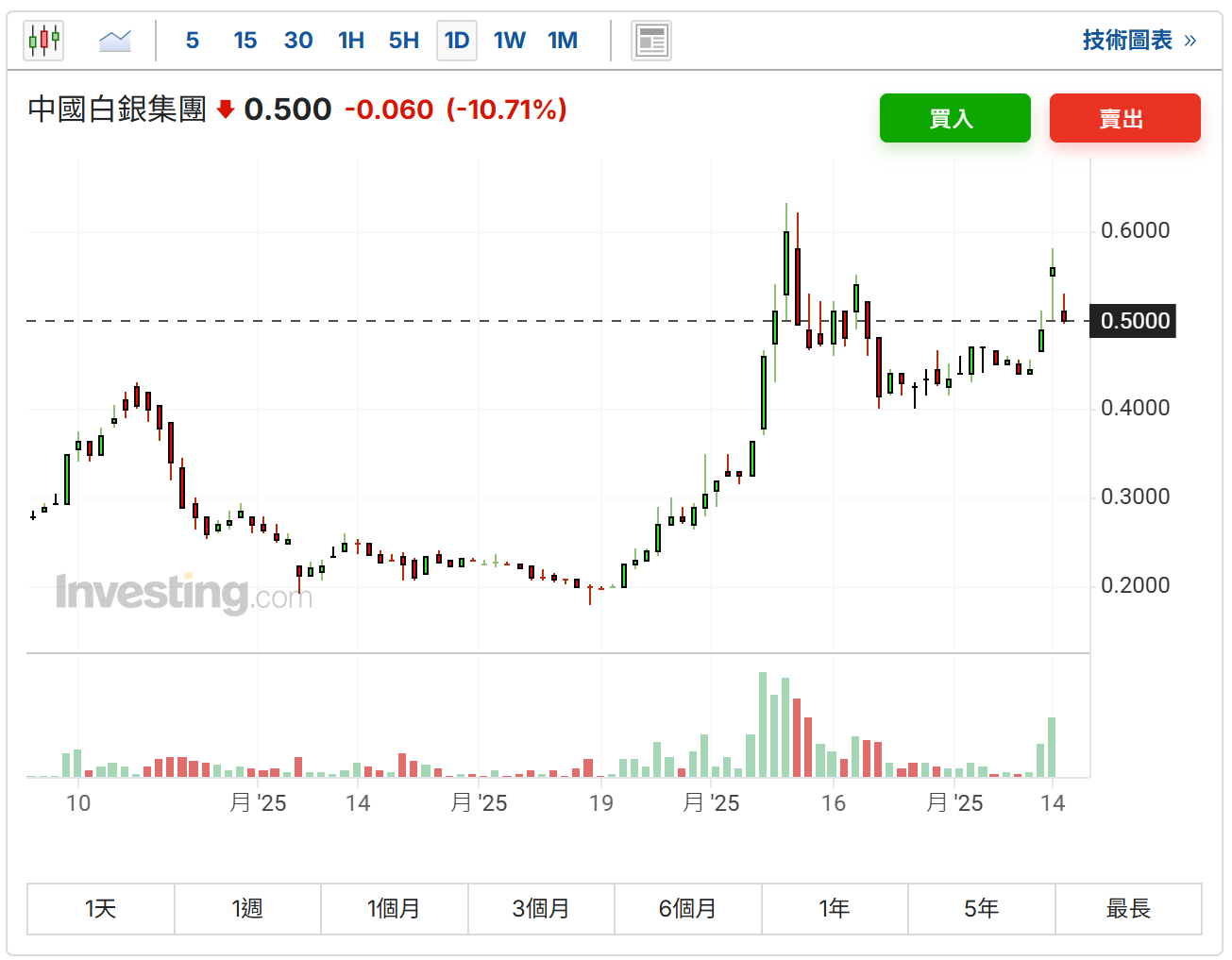Set the chart interval to 30 minutes
Image resolution: width=1232 pixels, height=960 pixels.
[298, 41]
